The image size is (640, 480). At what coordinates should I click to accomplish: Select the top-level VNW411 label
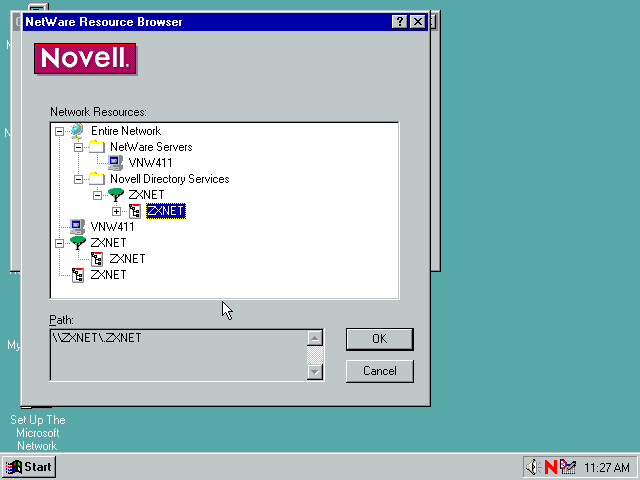[x=112, y=227]
